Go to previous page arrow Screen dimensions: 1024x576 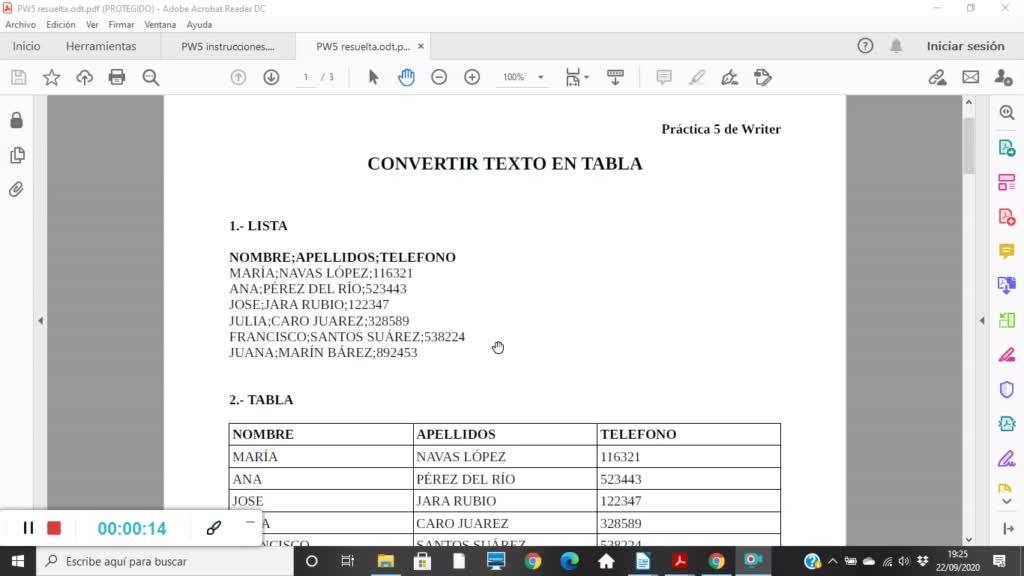coord(238,77)
